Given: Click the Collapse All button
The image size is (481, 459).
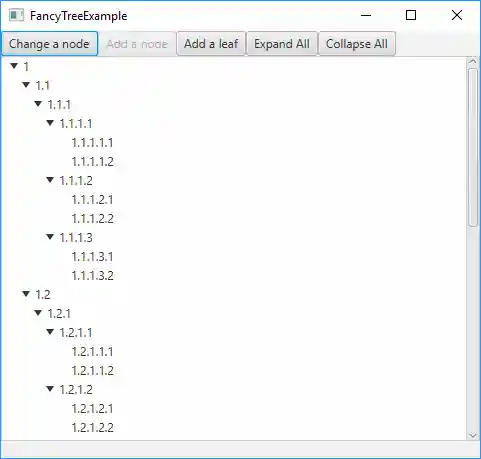Looking at the screenshot, I should click(x=357, y=44).
